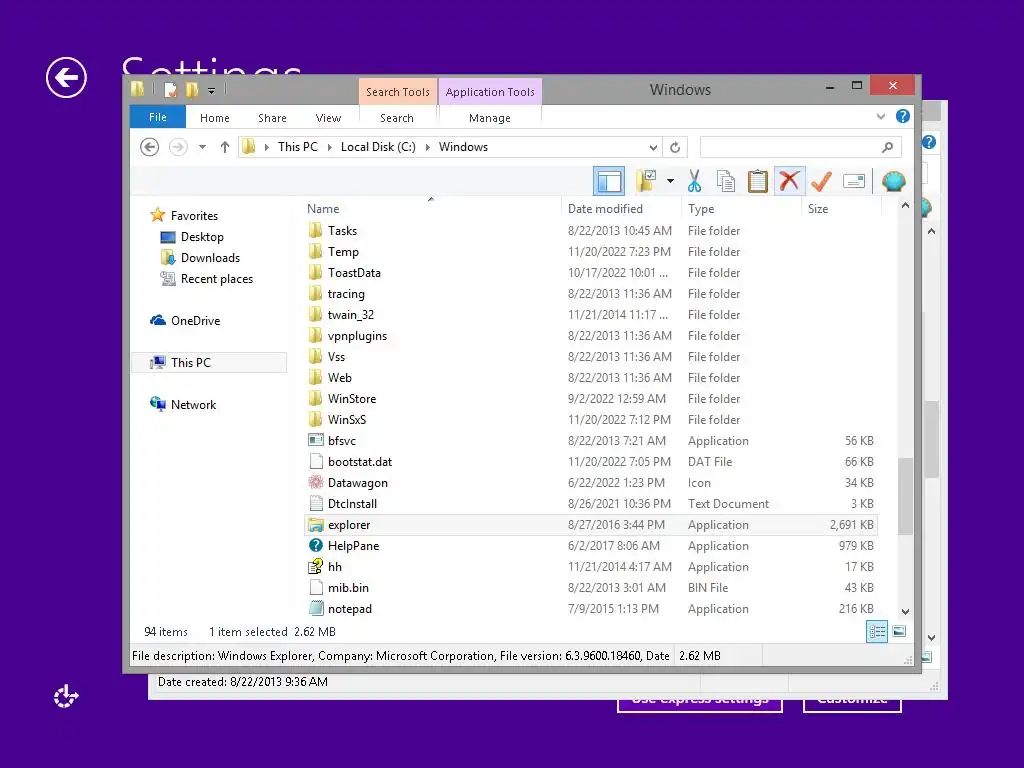Click the Refresh button beside address bar
Viewport: 1024px width, 768px height.
675,147
